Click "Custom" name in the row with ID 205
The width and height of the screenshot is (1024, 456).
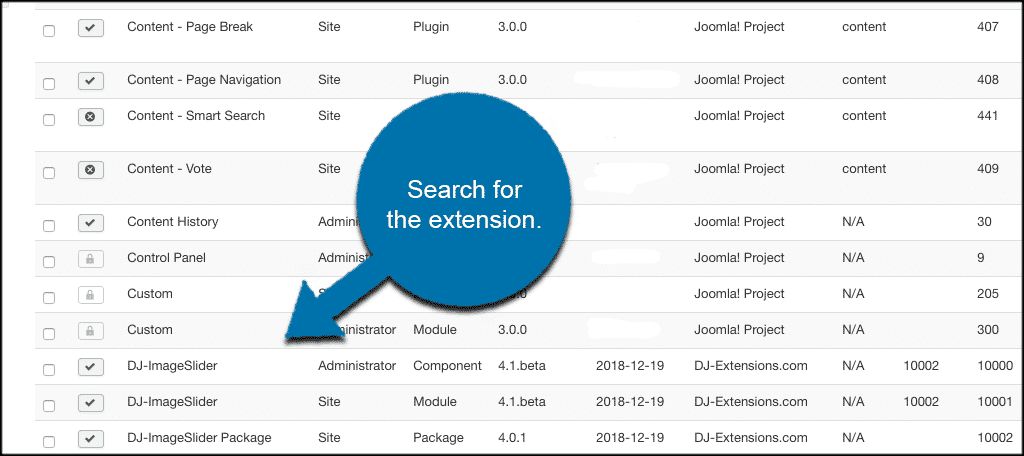(x=150, y=293)
